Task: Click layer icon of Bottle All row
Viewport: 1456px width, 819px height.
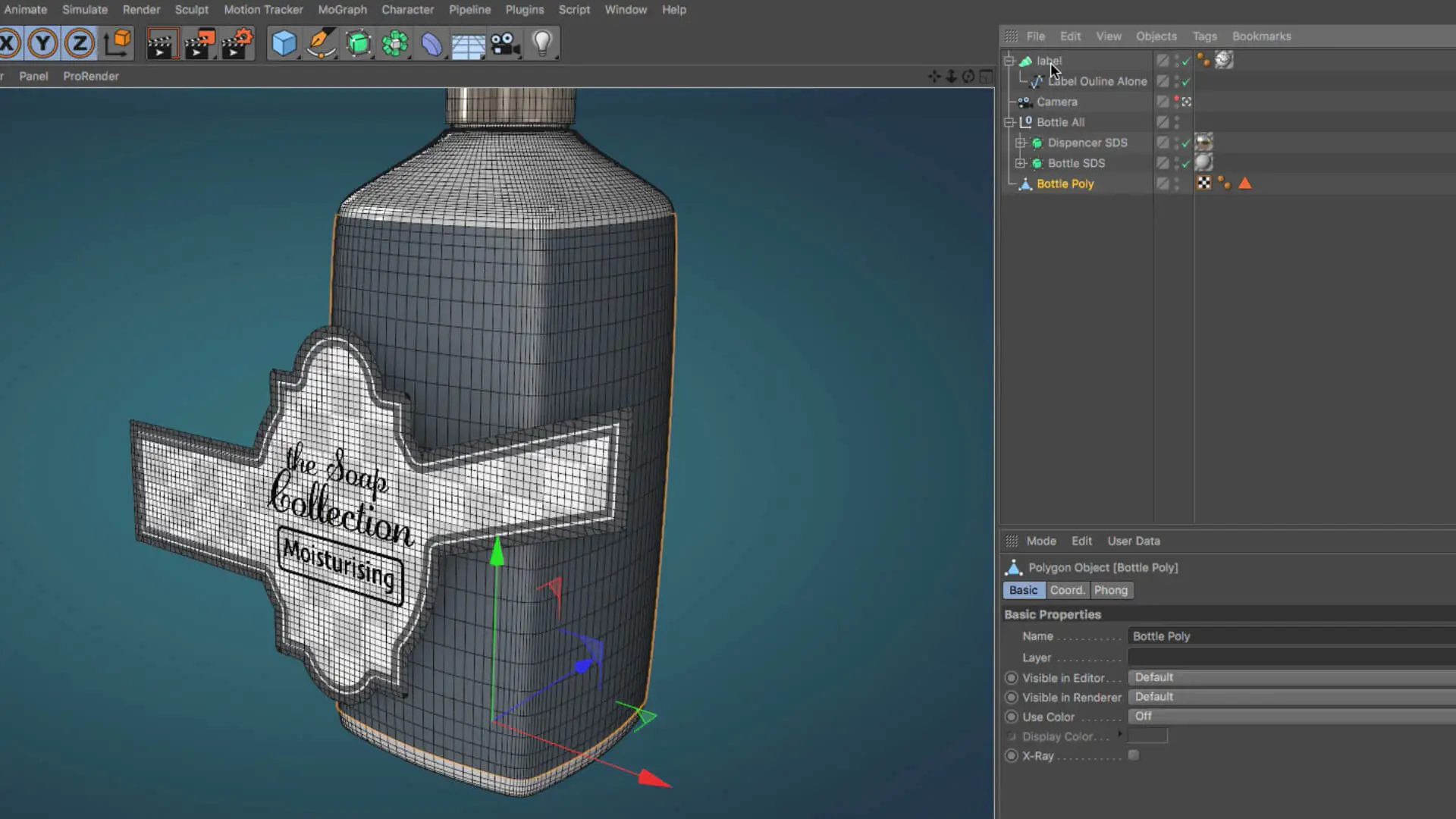Action: [1163, 122]
